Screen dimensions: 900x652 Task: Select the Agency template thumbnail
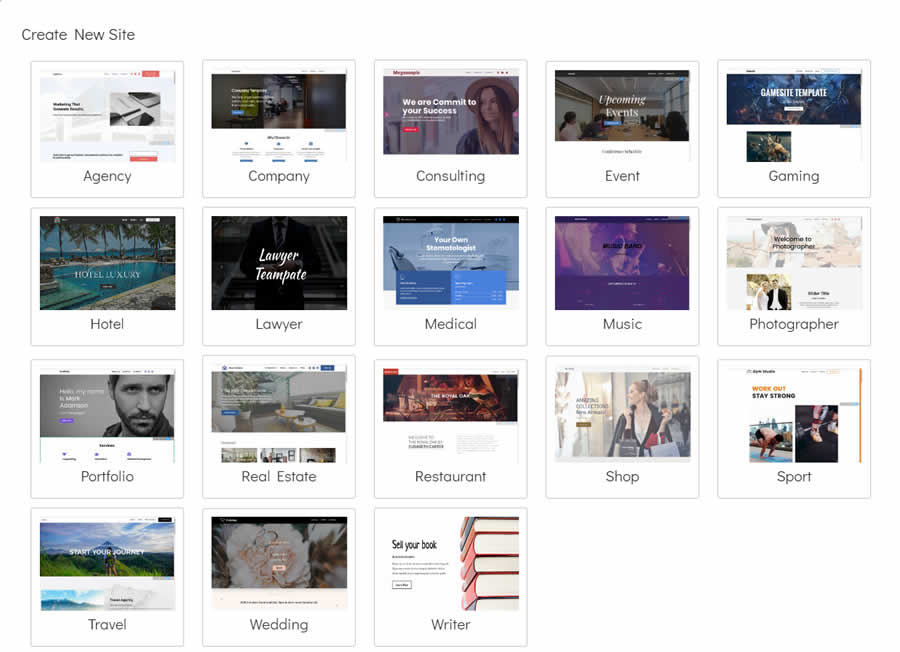point(107,115)
